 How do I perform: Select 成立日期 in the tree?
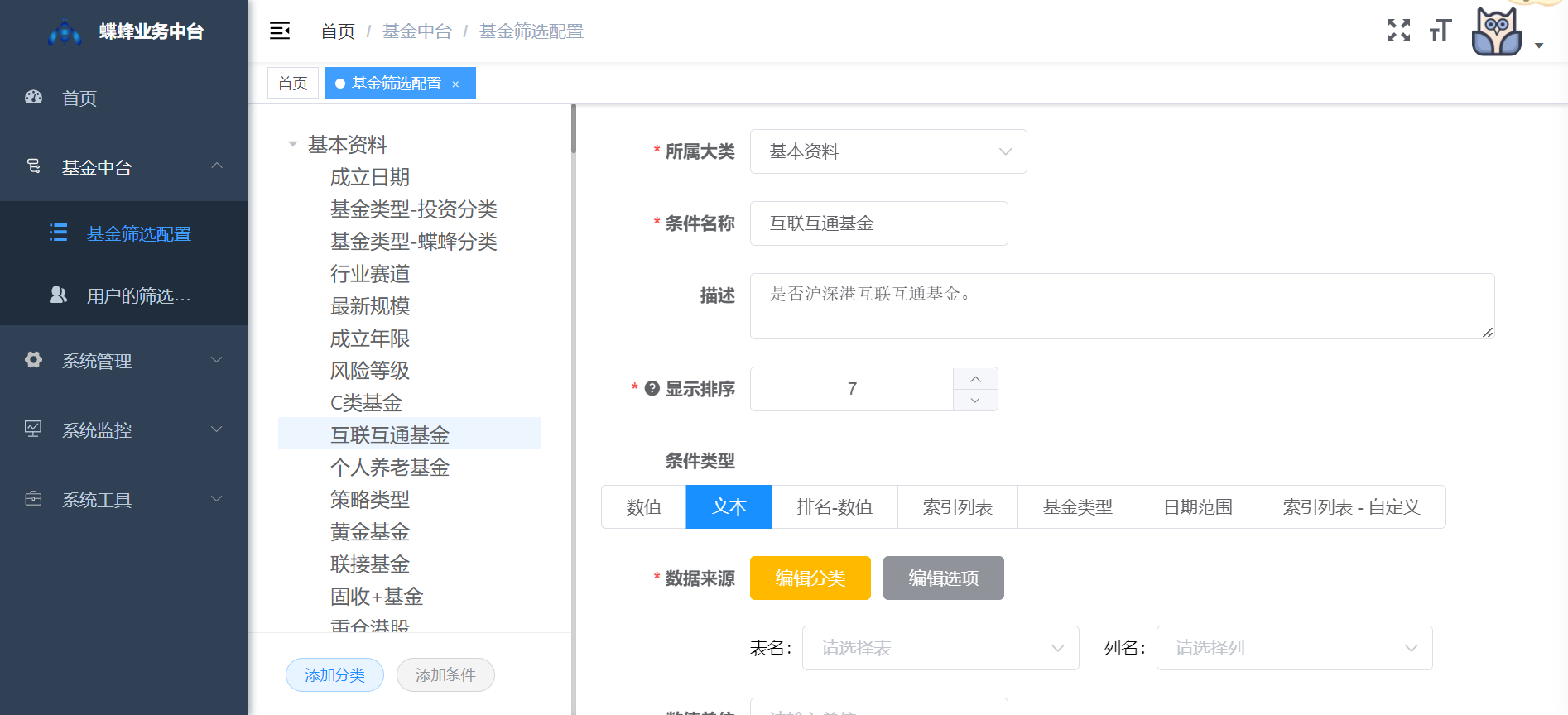click(370, 177)
